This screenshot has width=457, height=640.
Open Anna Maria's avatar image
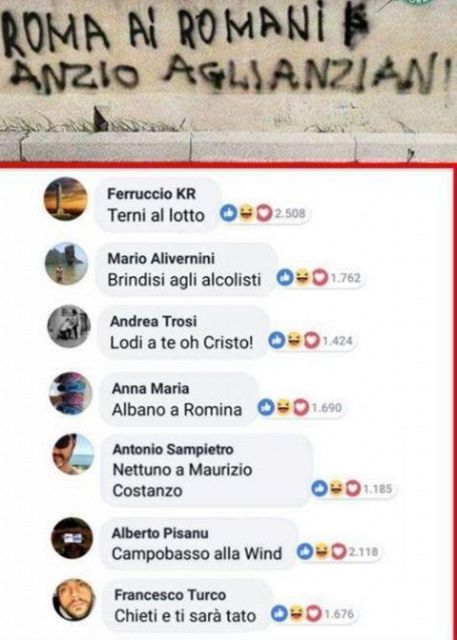click(71, 393)
